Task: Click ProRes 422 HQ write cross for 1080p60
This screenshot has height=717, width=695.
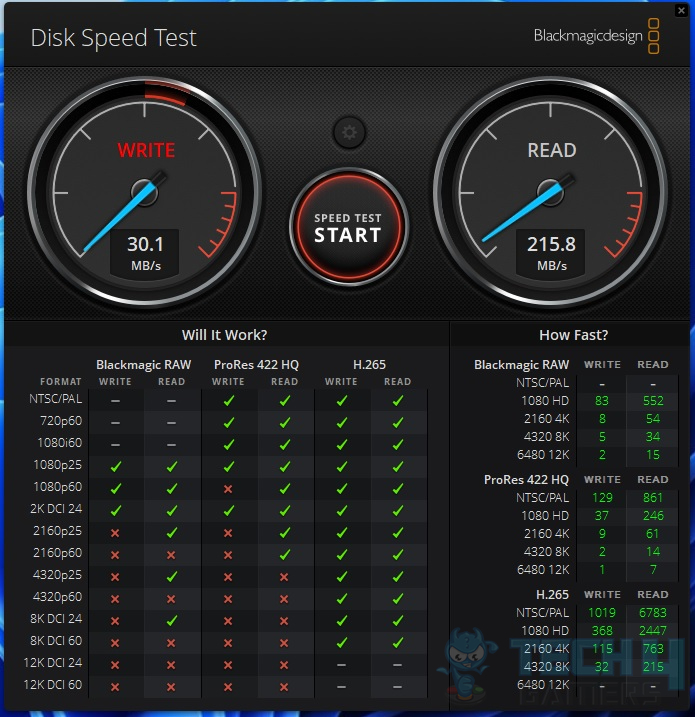Action: pyautogui.click(x=228, y=489)
